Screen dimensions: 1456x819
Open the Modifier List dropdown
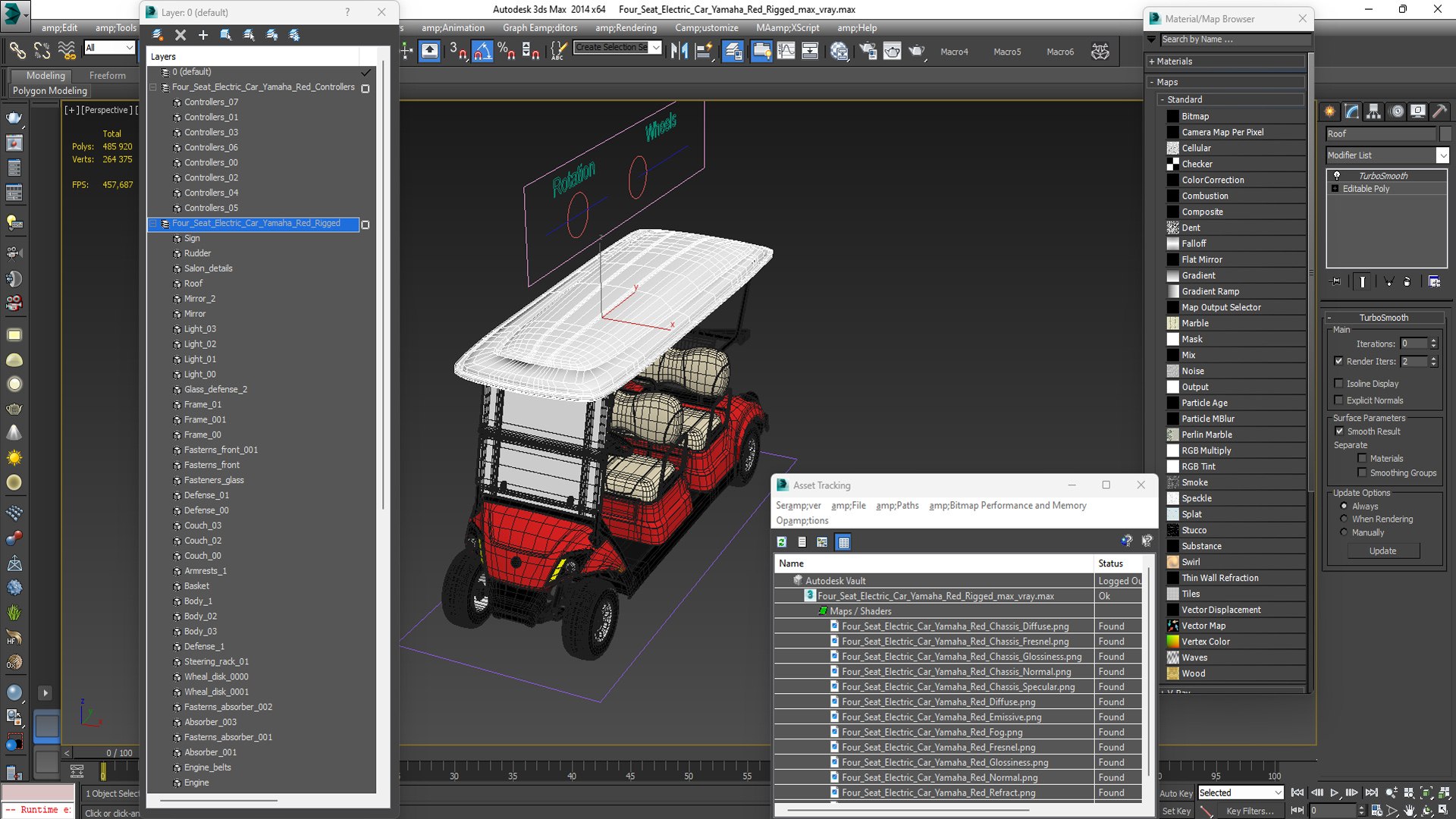pos(1387,155)
